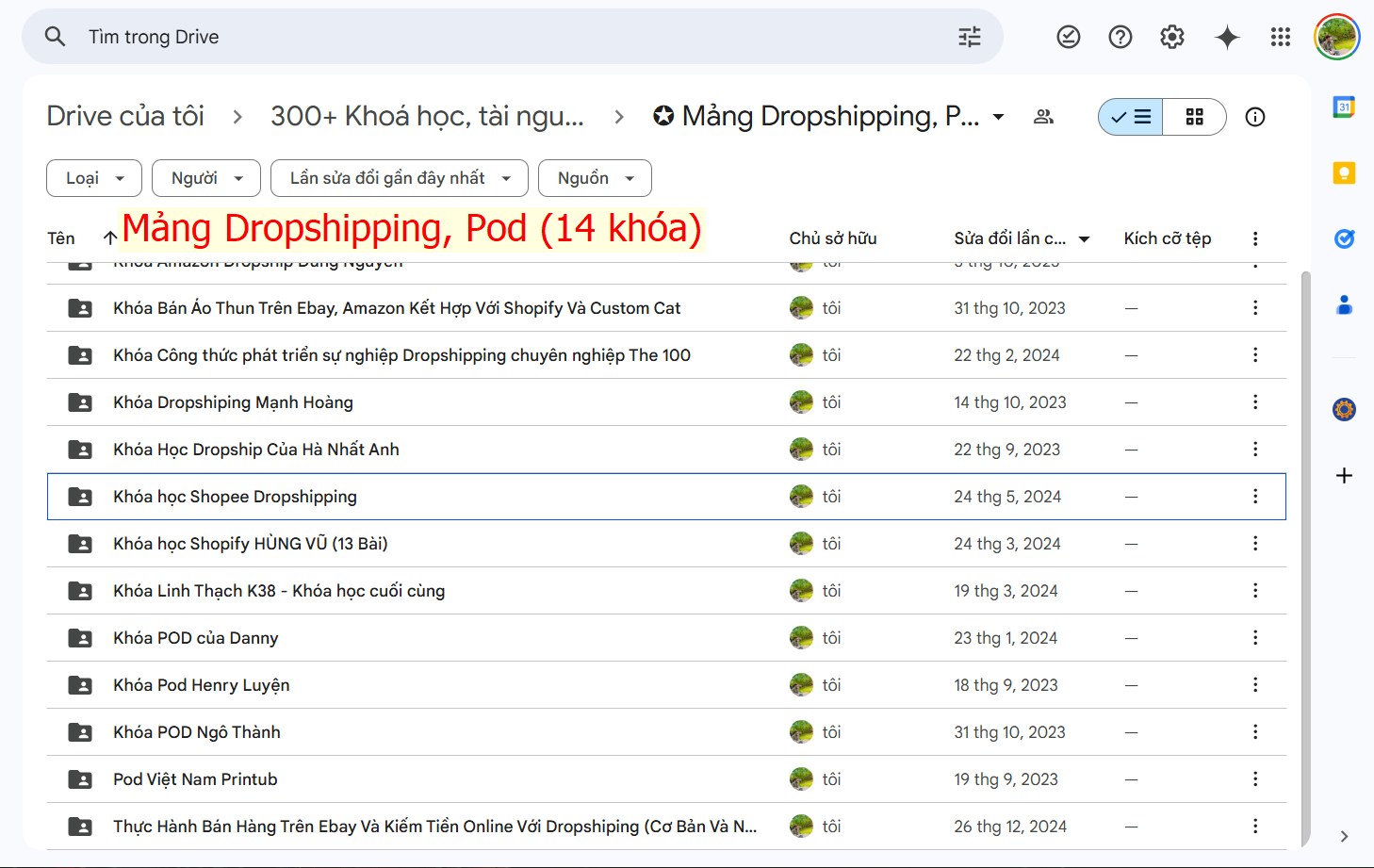
Task: Select Khóa Pod Henry Luyện folder
Action: [666, 685]
